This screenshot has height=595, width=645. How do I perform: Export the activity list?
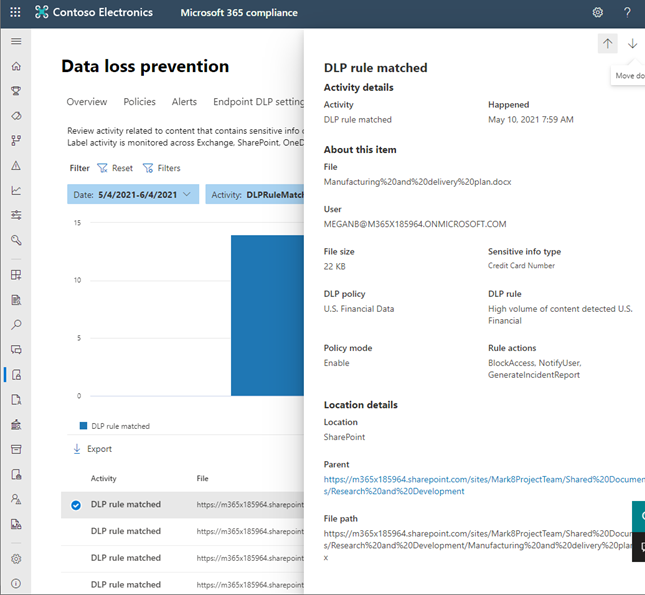[x=93, y=449]
